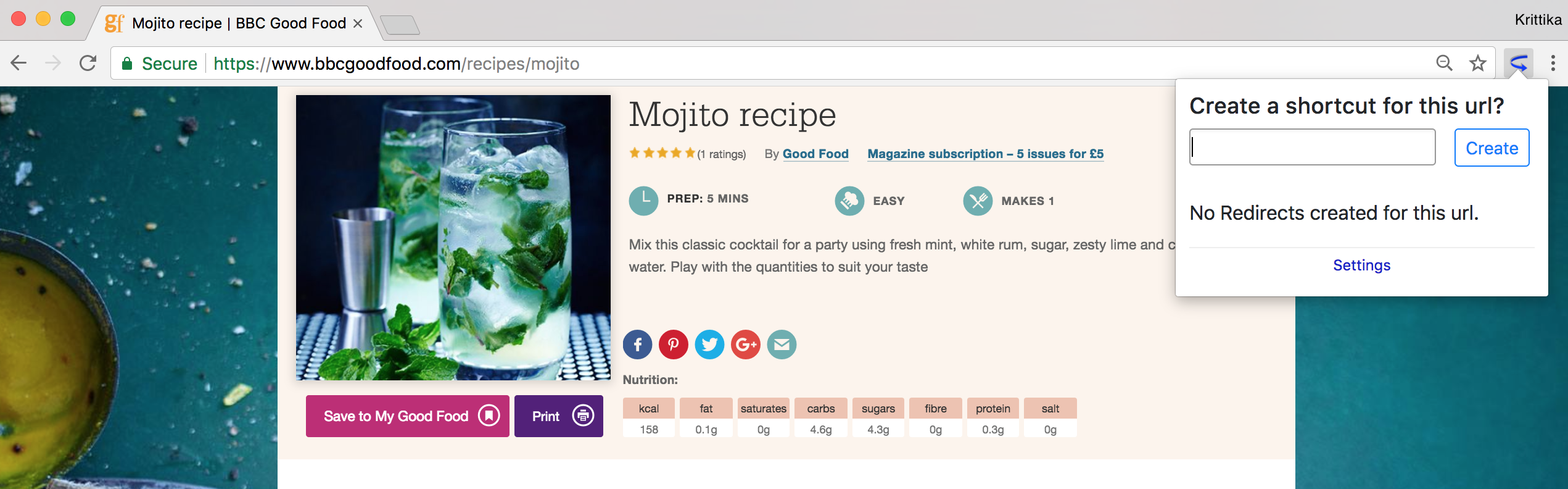Image resolution: width=1568 pixels, height=489 pixels.
Task: Go back to the previous page
Action: (19, 64)
